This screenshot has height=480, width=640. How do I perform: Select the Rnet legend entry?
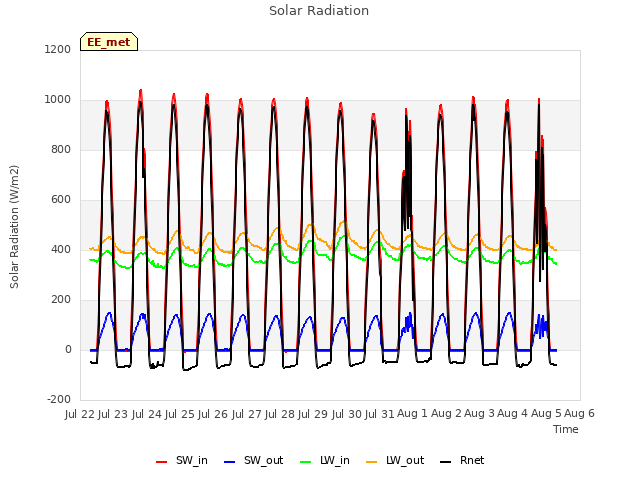click(462, 461)
